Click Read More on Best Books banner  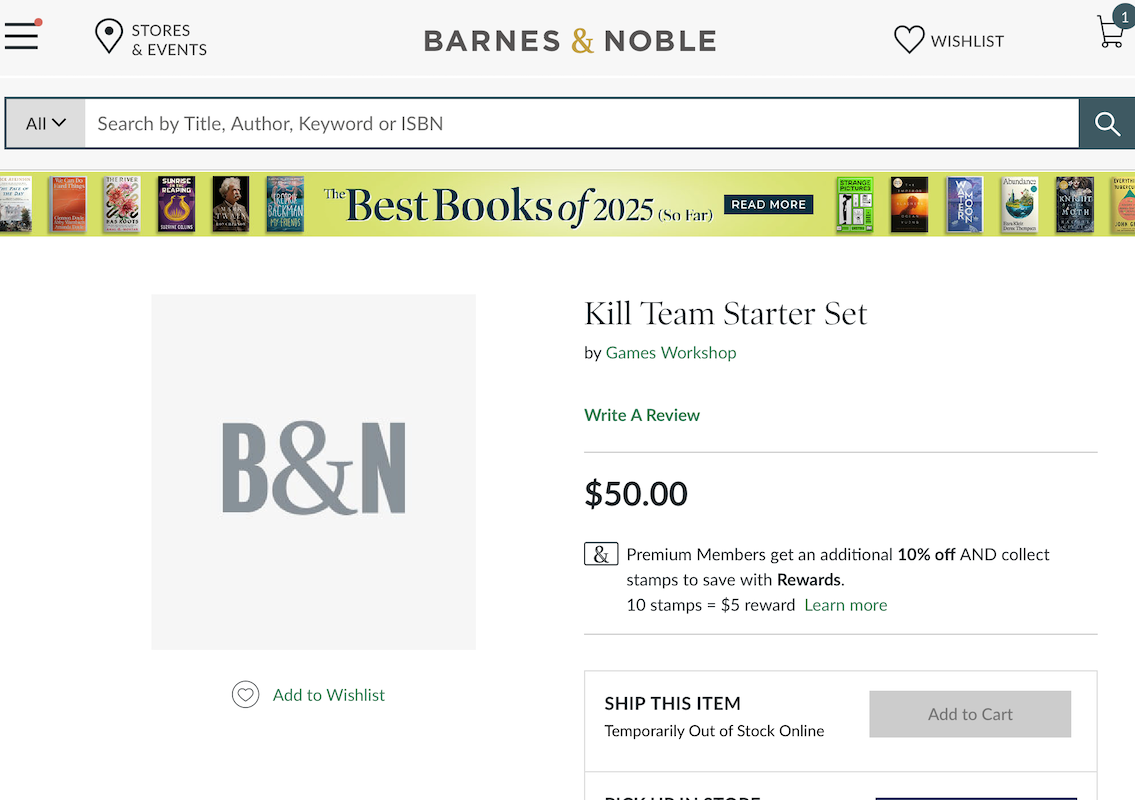[768, 204]
